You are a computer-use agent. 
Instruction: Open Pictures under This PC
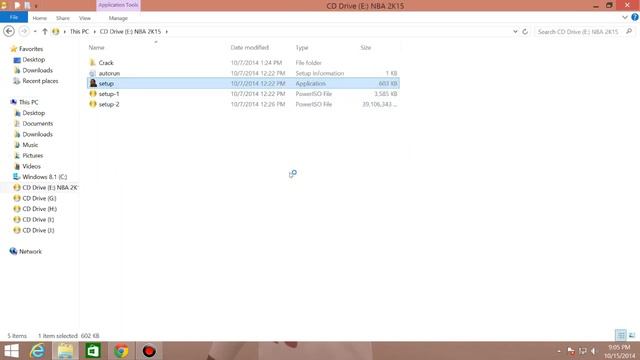coord(33,156)
